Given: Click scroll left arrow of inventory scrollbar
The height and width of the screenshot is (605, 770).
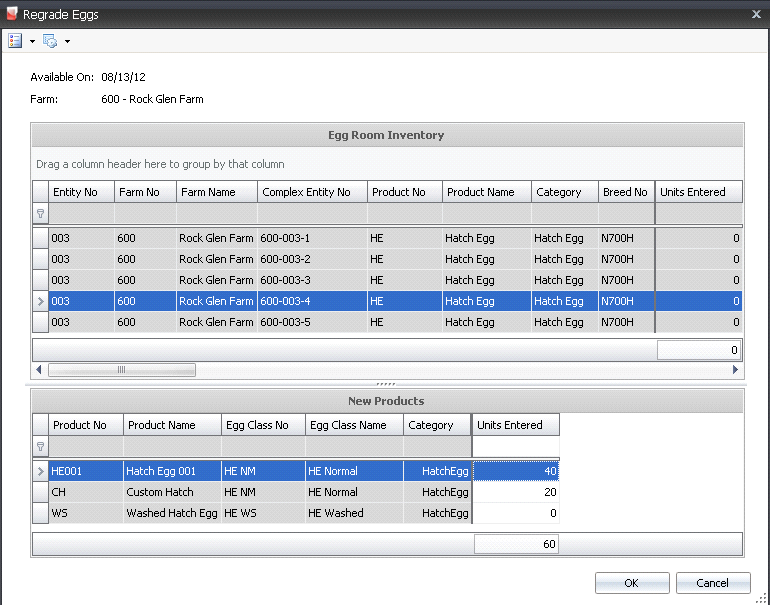Looking at the screenshot, I should [x=39, y=369].
